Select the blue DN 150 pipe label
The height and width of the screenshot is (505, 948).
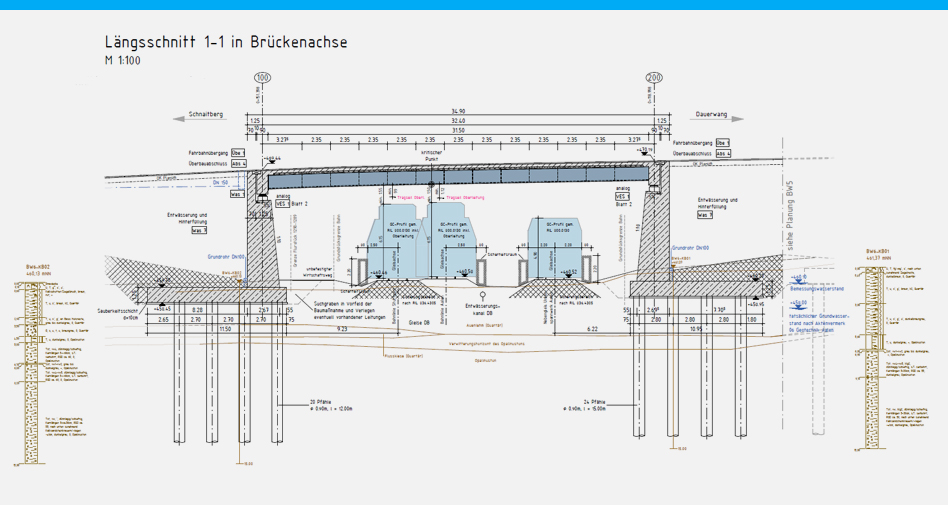(221, 183)
